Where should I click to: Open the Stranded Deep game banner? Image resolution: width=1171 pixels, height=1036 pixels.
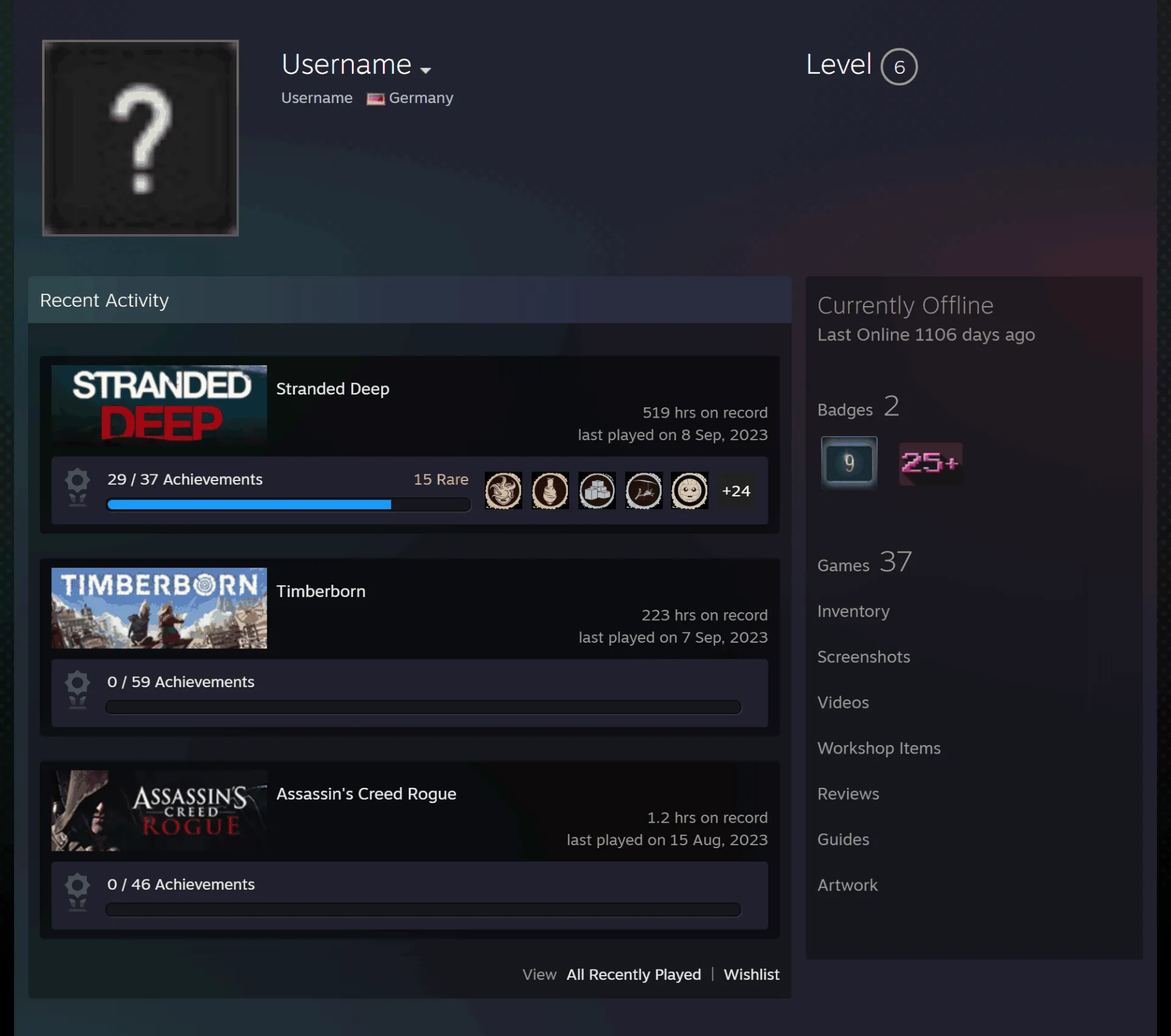click(x=159, y=405)
